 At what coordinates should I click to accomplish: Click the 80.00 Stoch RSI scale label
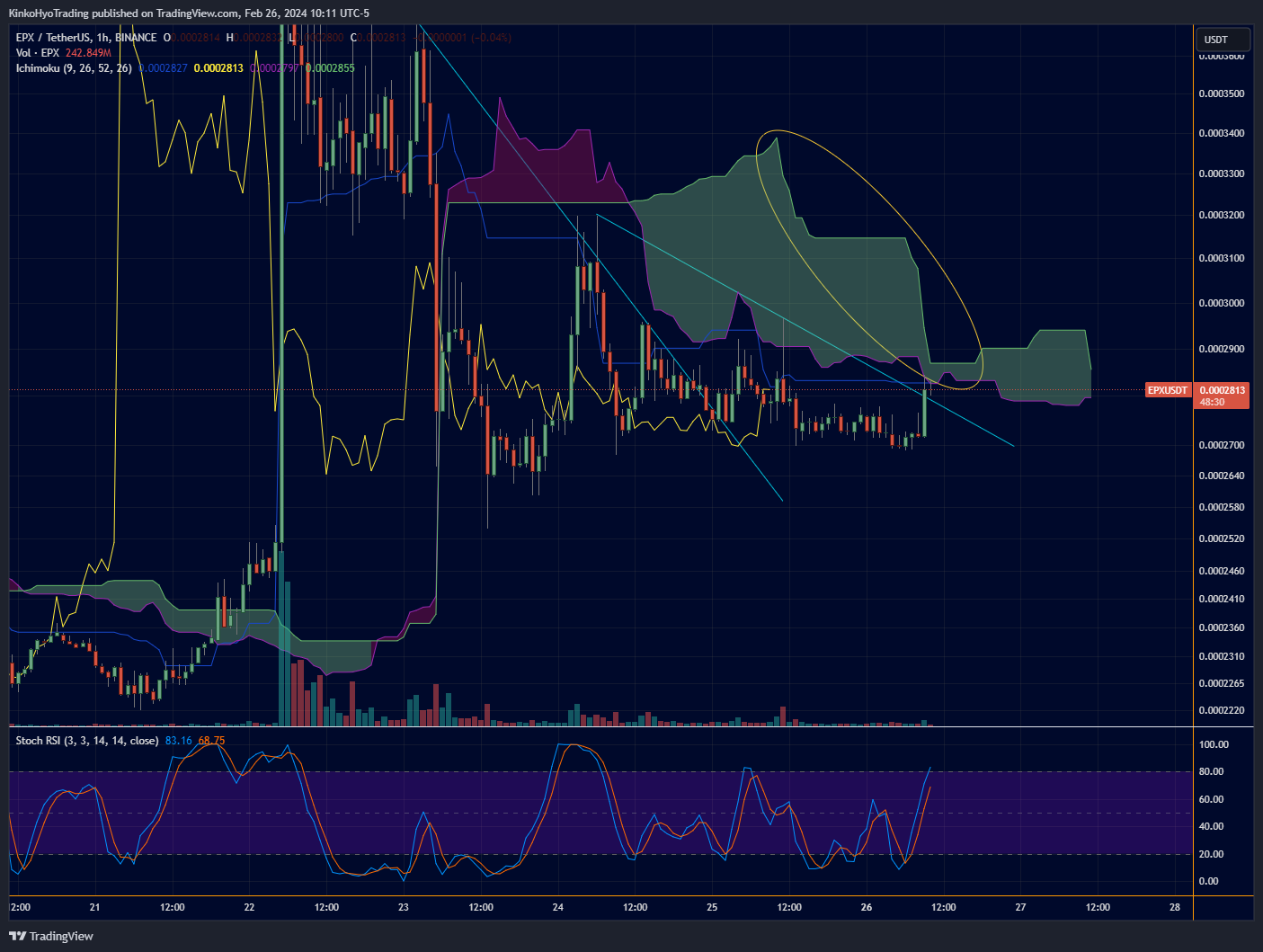click(1211, 772)
